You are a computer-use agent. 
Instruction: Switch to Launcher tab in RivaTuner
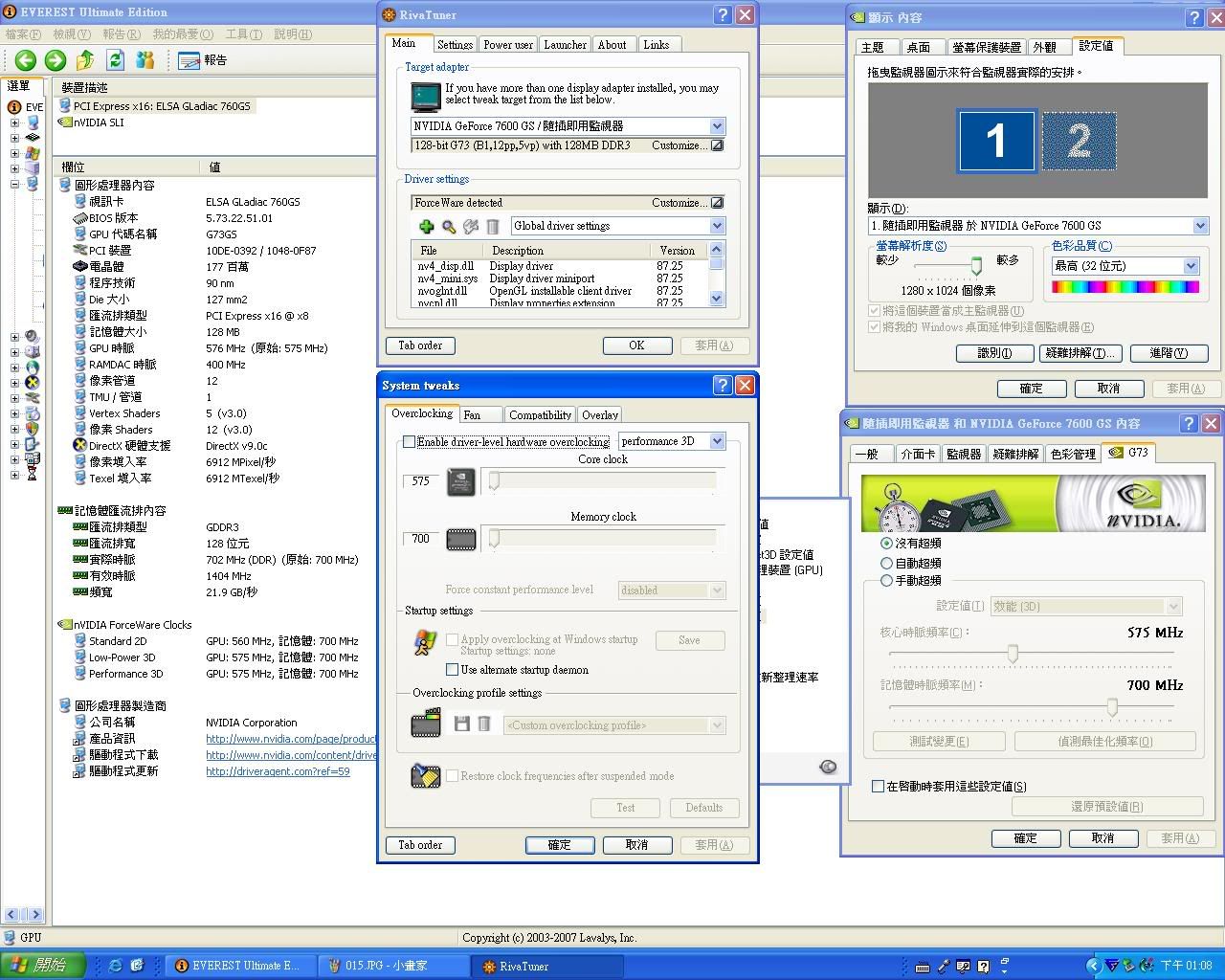[565, 45]
